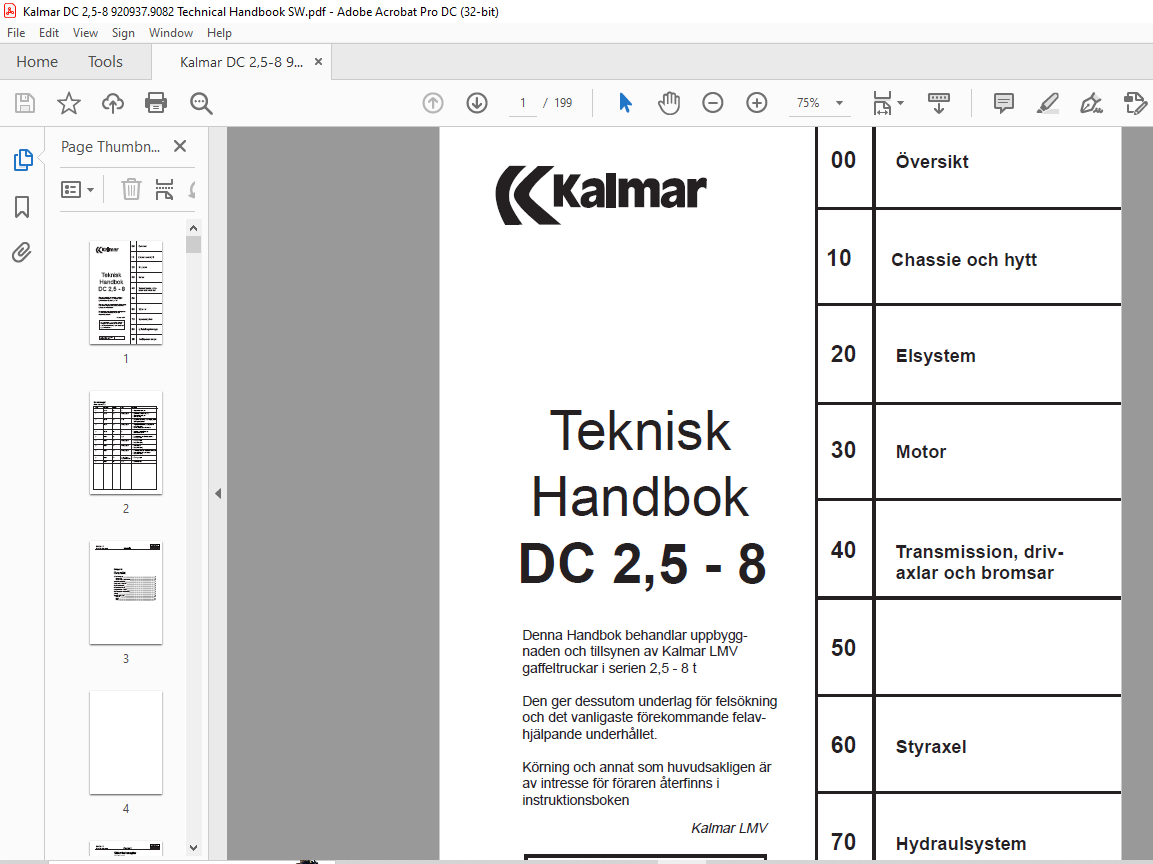The width and height of the screenshot is (1153, 864).
Task: Activate the Hand pan tool
Action: point(669,103)
